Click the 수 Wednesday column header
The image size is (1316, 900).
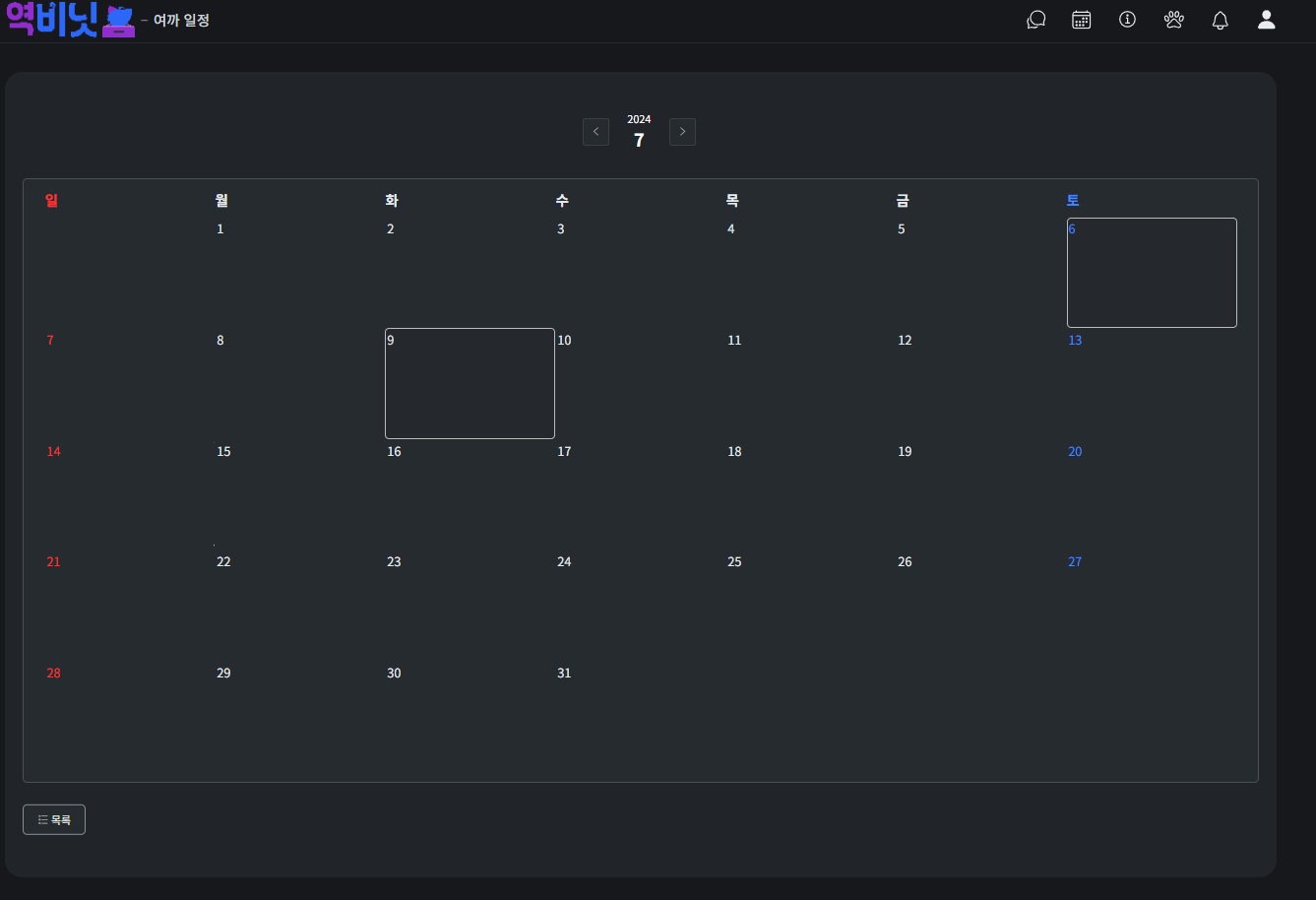[562, 201]
